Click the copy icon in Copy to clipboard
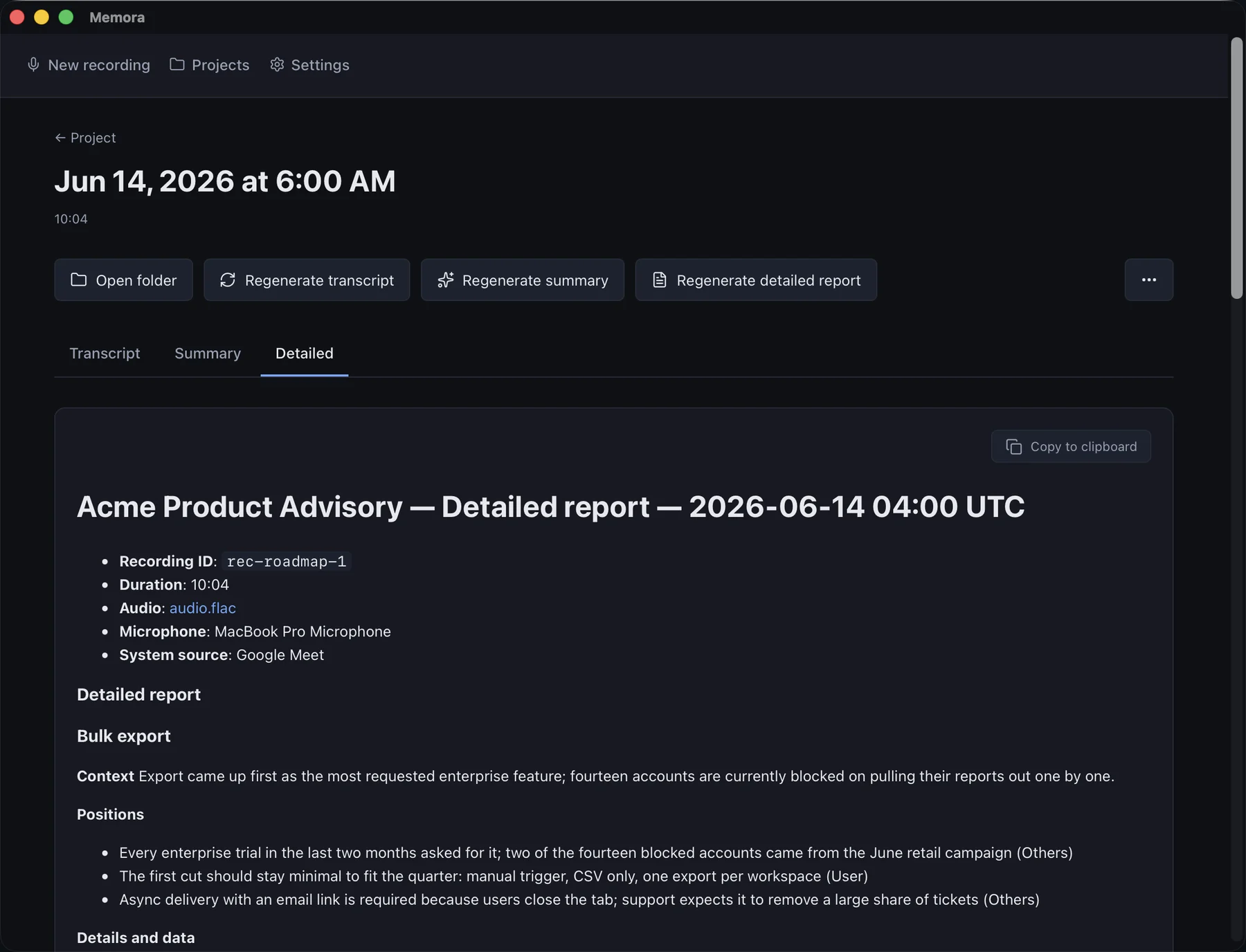Viewport: 1246px width, 952px height. tap(1014, 447)
